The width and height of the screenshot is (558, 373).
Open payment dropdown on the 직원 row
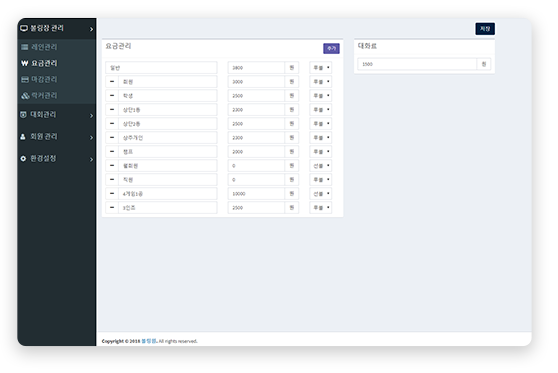[x=321, y=179]
